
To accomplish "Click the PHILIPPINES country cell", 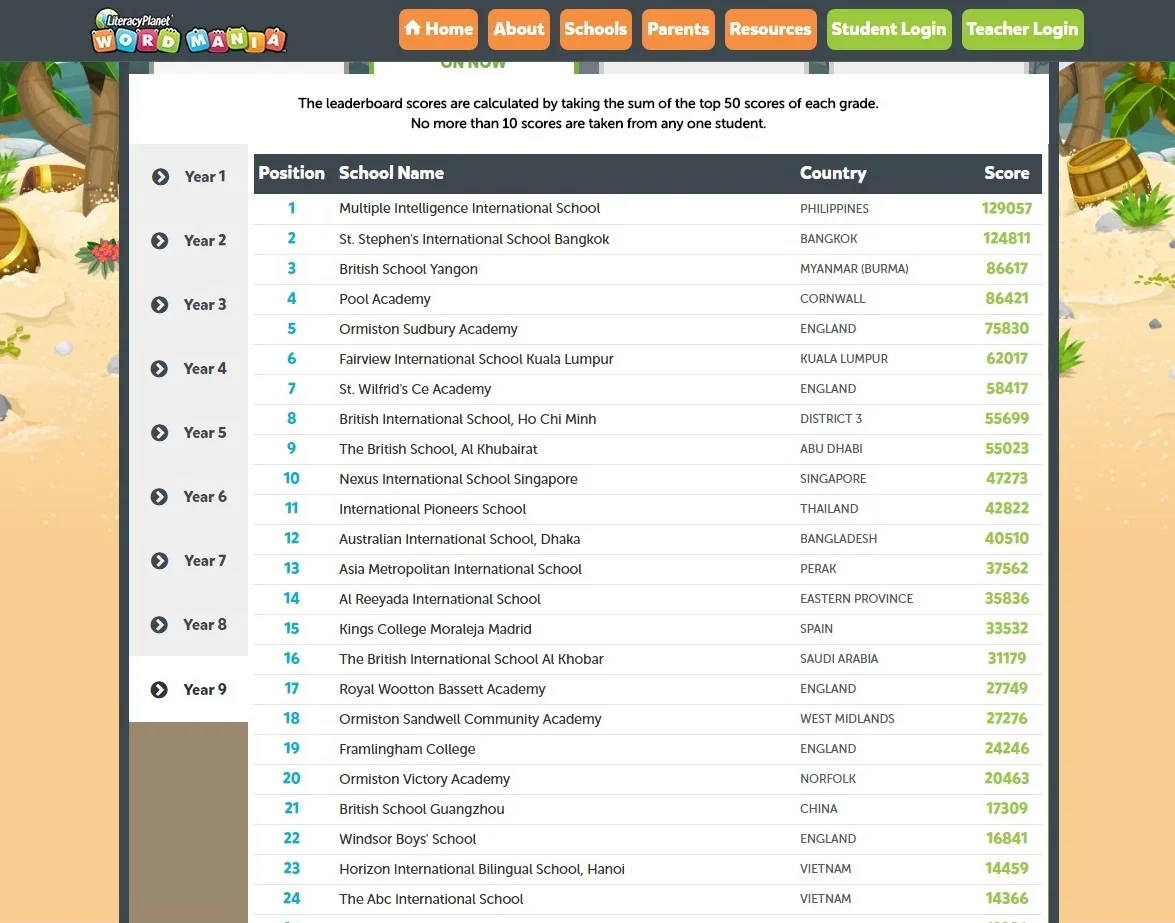I will coord(834,209).
